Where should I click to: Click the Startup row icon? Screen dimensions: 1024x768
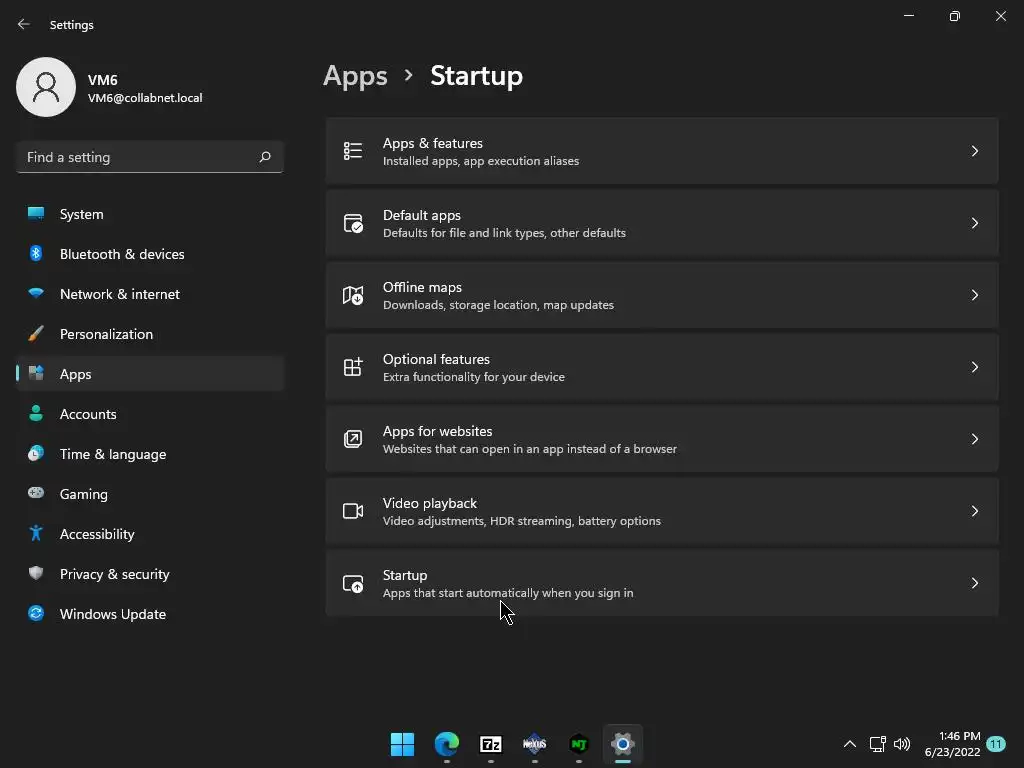(x=353, y=583)
